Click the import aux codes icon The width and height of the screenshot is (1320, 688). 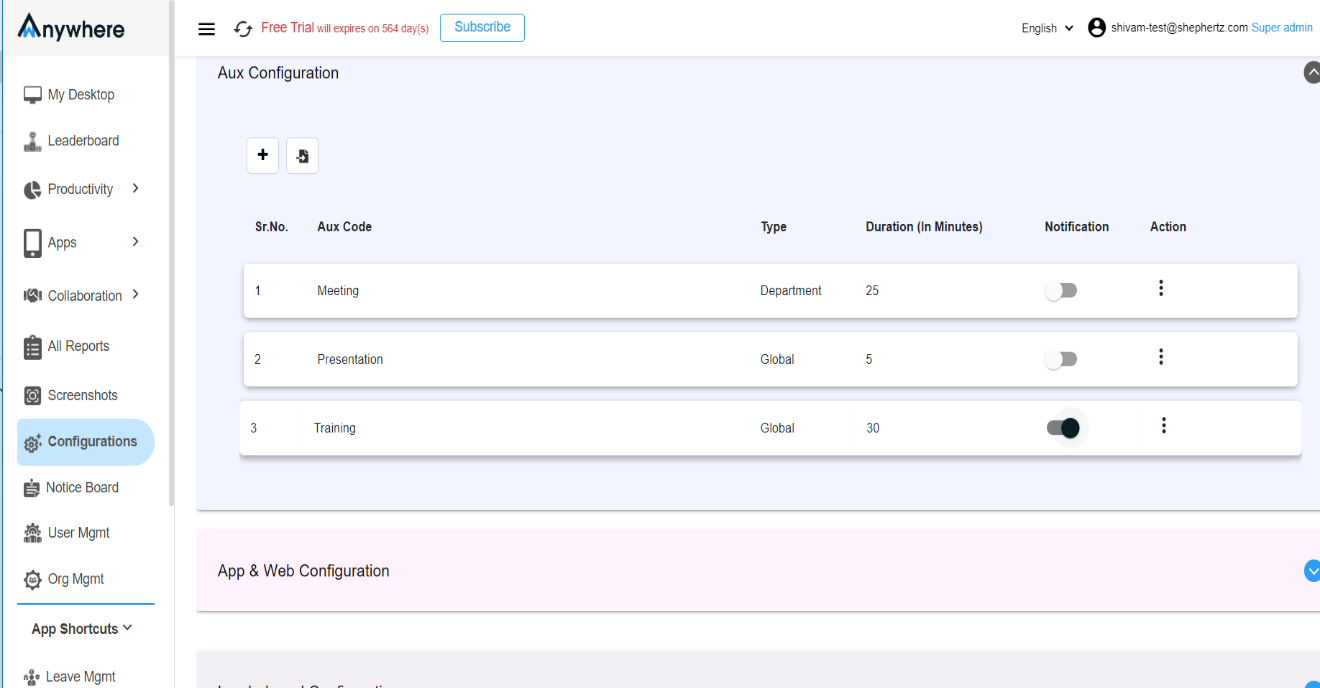point(303,156)
